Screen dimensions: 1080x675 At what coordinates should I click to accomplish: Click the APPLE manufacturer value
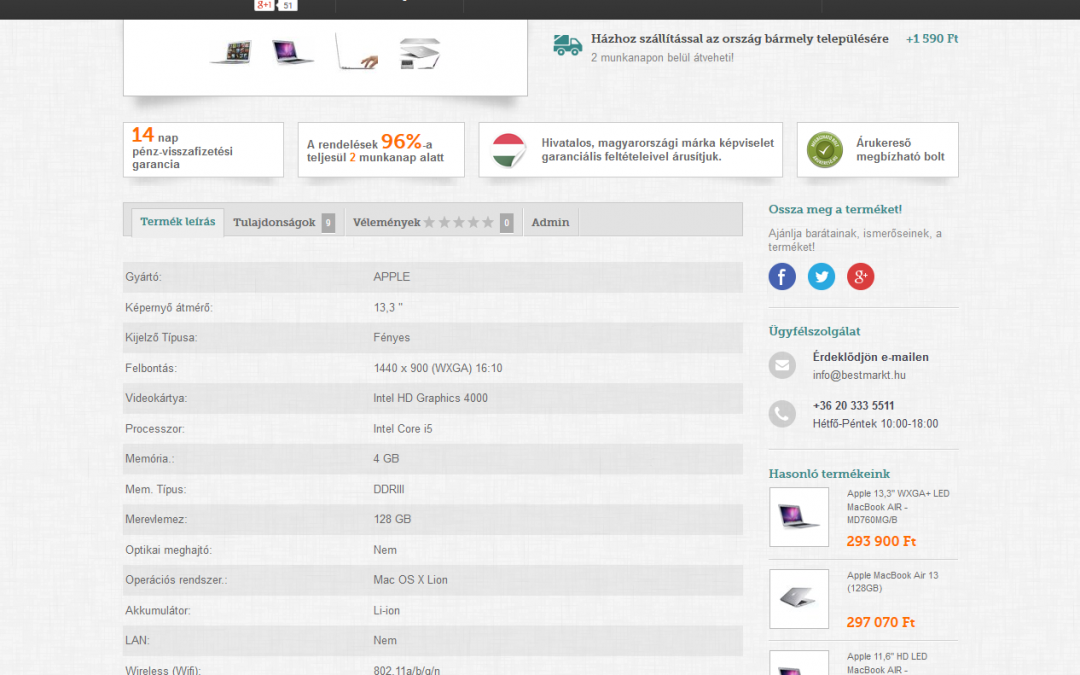click(x=391, y=277)
